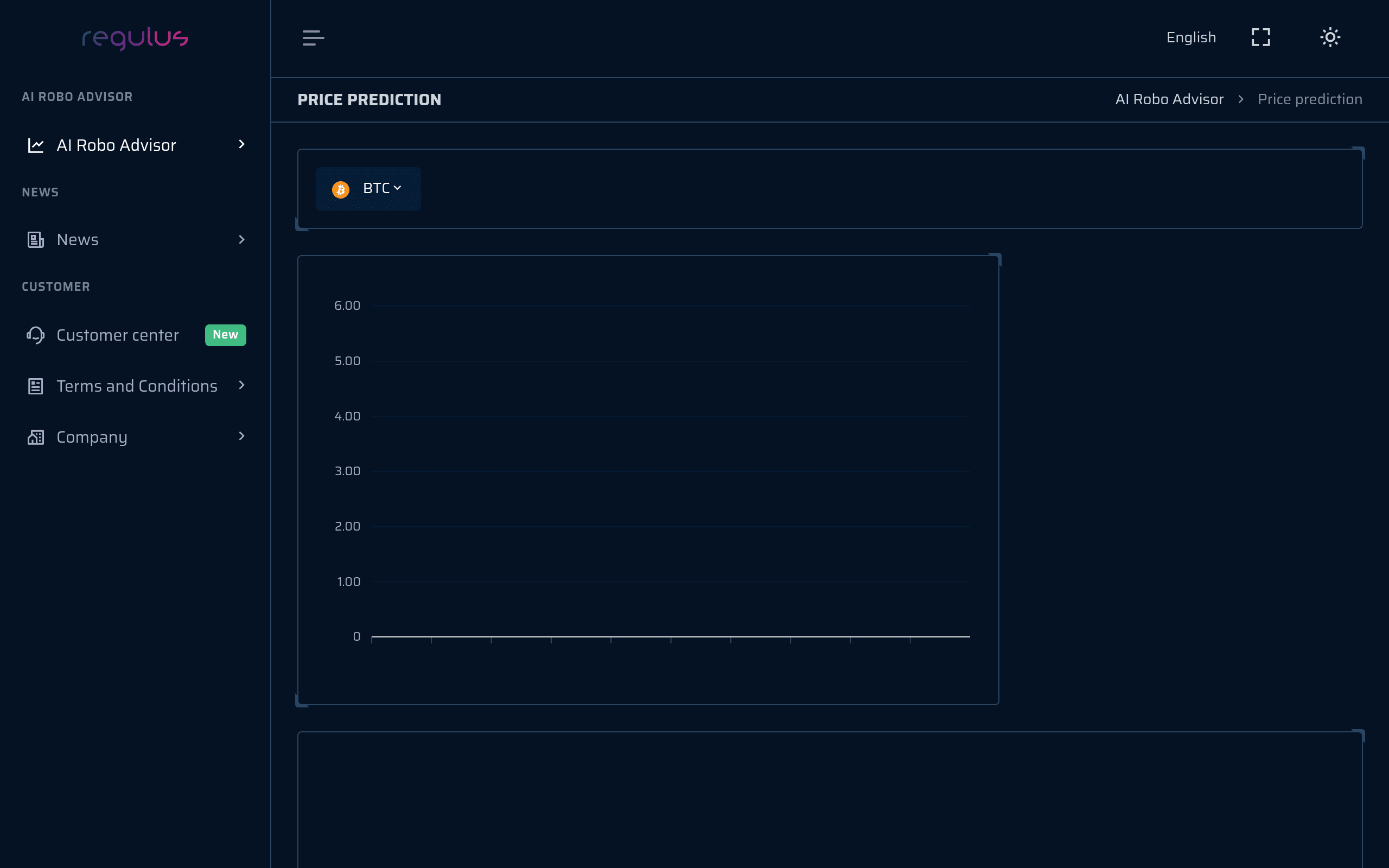Follow the AI Robo Advisor breadcrumb link
Image resolution: width=1389 pixels, height=868 pixels.
point(1169,99)
